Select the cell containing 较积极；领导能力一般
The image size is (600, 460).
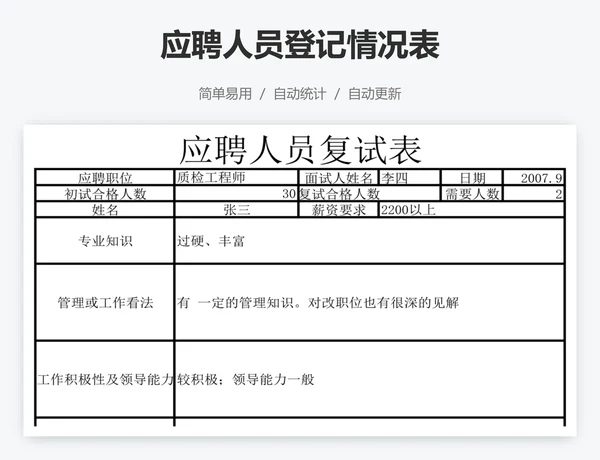tap(369, 379)
